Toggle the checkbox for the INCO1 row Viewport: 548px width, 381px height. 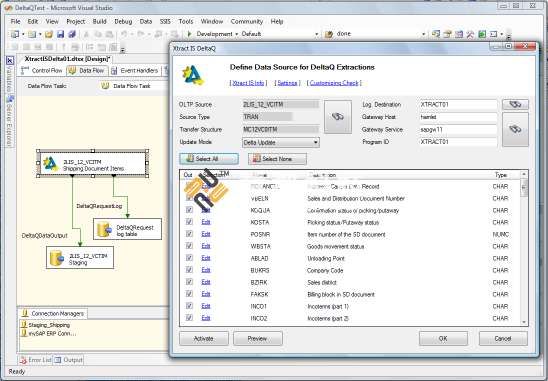189,306
